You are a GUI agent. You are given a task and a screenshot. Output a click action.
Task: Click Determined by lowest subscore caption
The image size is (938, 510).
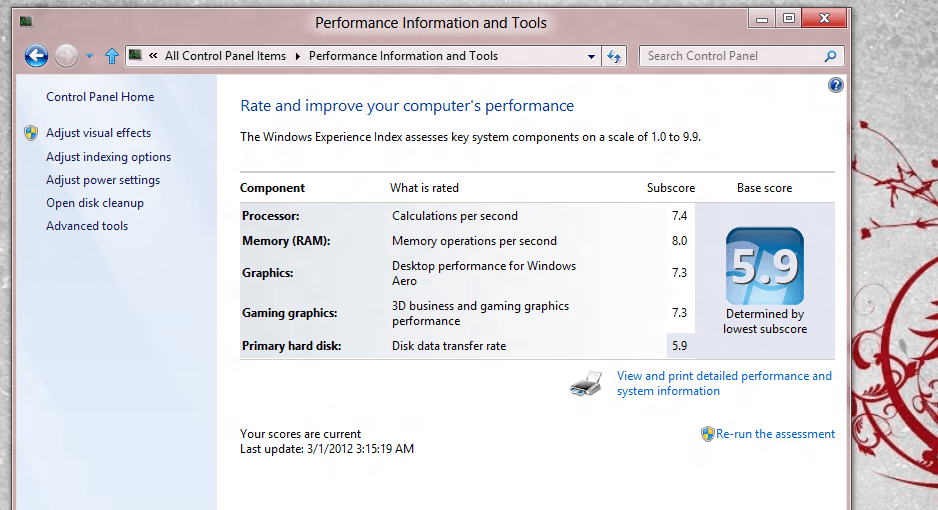(765, 322)
